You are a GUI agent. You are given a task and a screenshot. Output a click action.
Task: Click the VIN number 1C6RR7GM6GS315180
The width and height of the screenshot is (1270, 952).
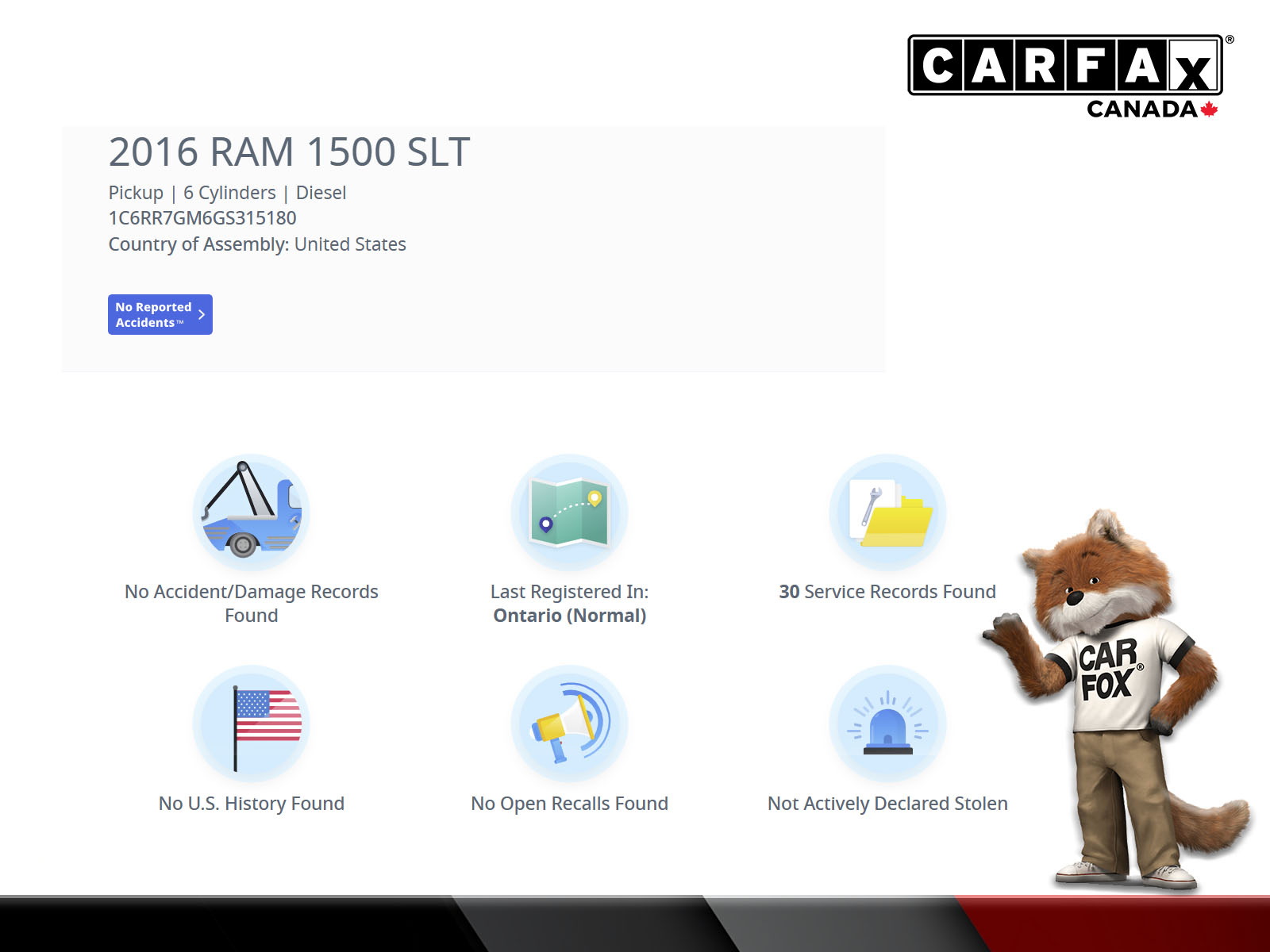click(x=202, y=218)
